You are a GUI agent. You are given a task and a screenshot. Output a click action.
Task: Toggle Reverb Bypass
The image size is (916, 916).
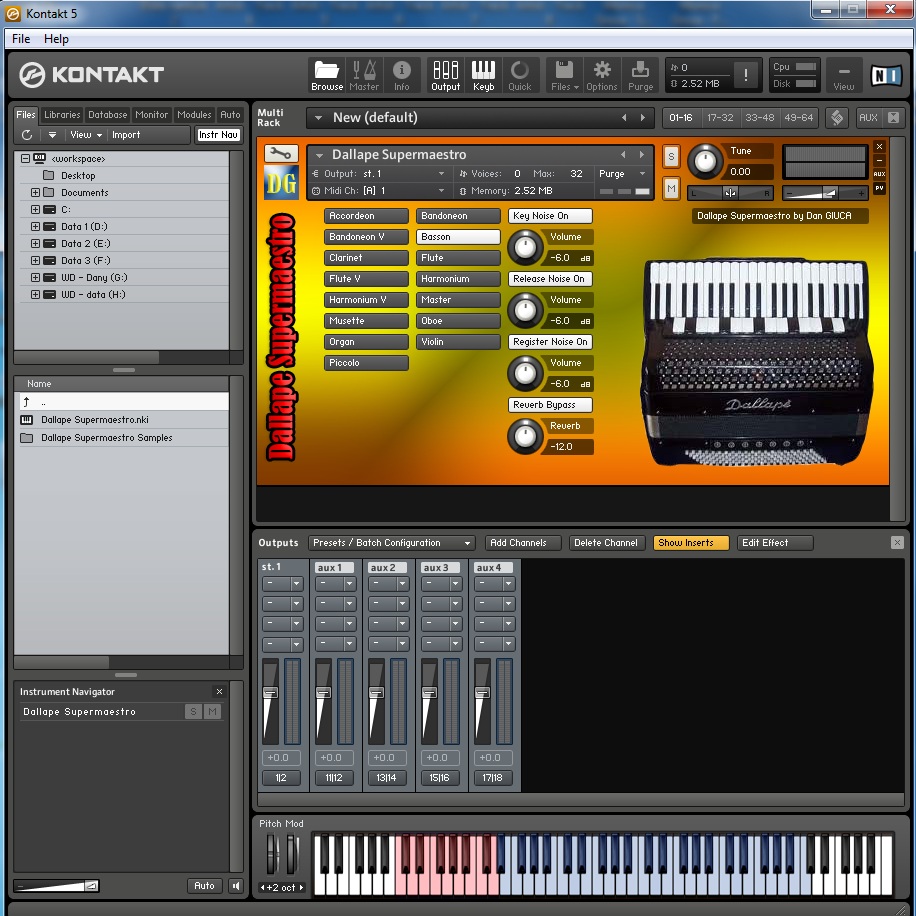[550, 405]
